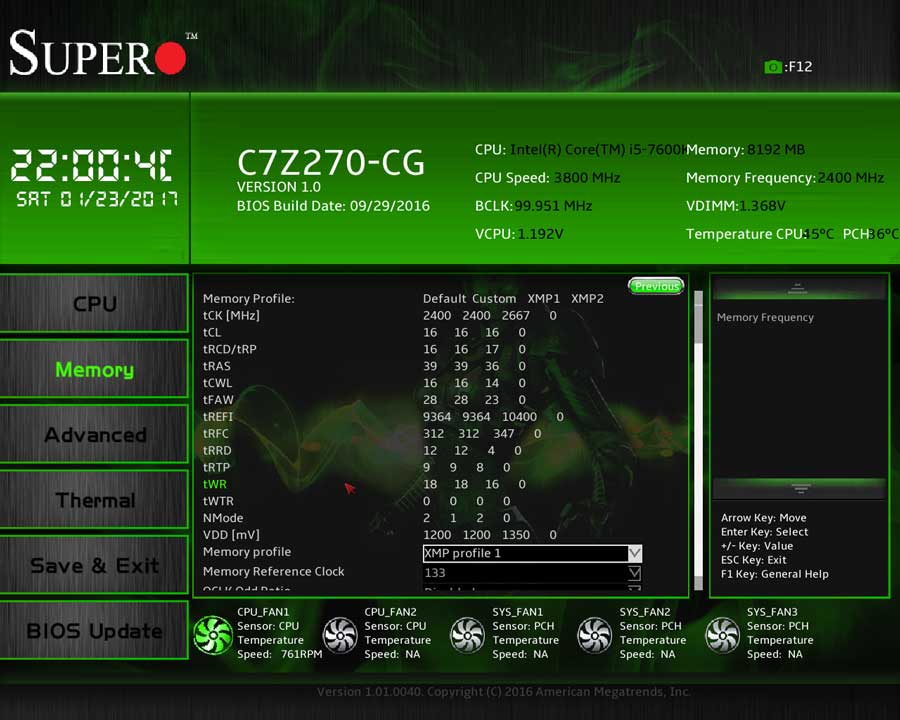Open the Thermal tab
Viewport: 900px width, 720px height.
[x=94, y=500]
